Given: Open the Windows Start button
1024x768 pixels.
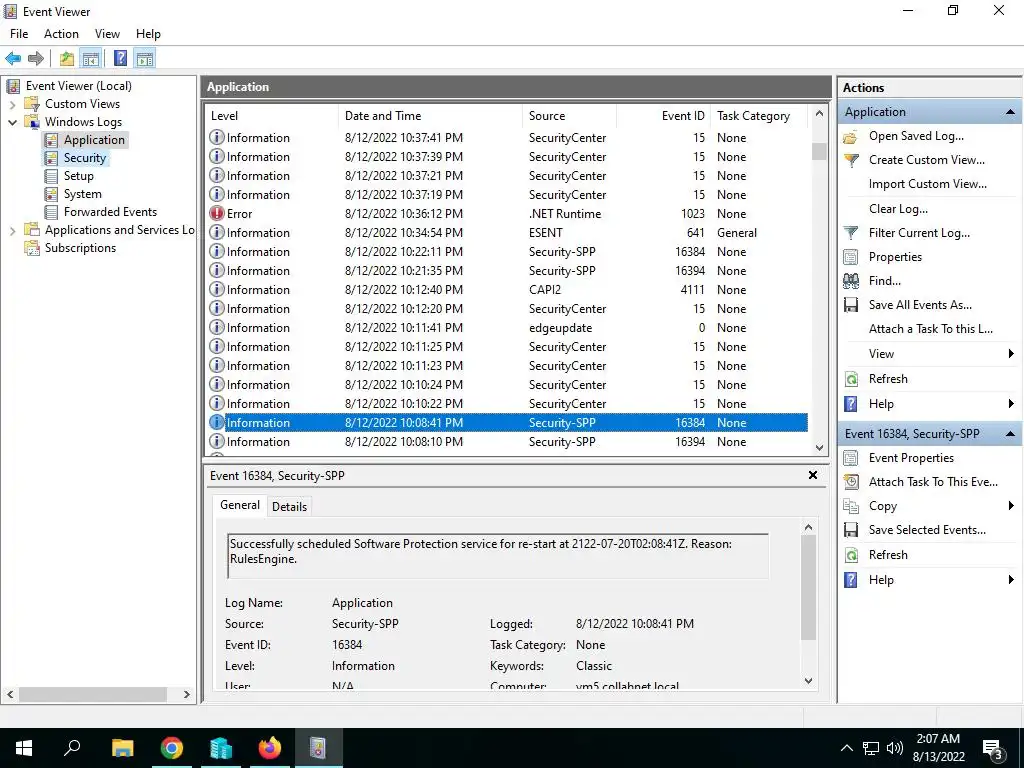Looking at the screenshot, I should [24, 748].
